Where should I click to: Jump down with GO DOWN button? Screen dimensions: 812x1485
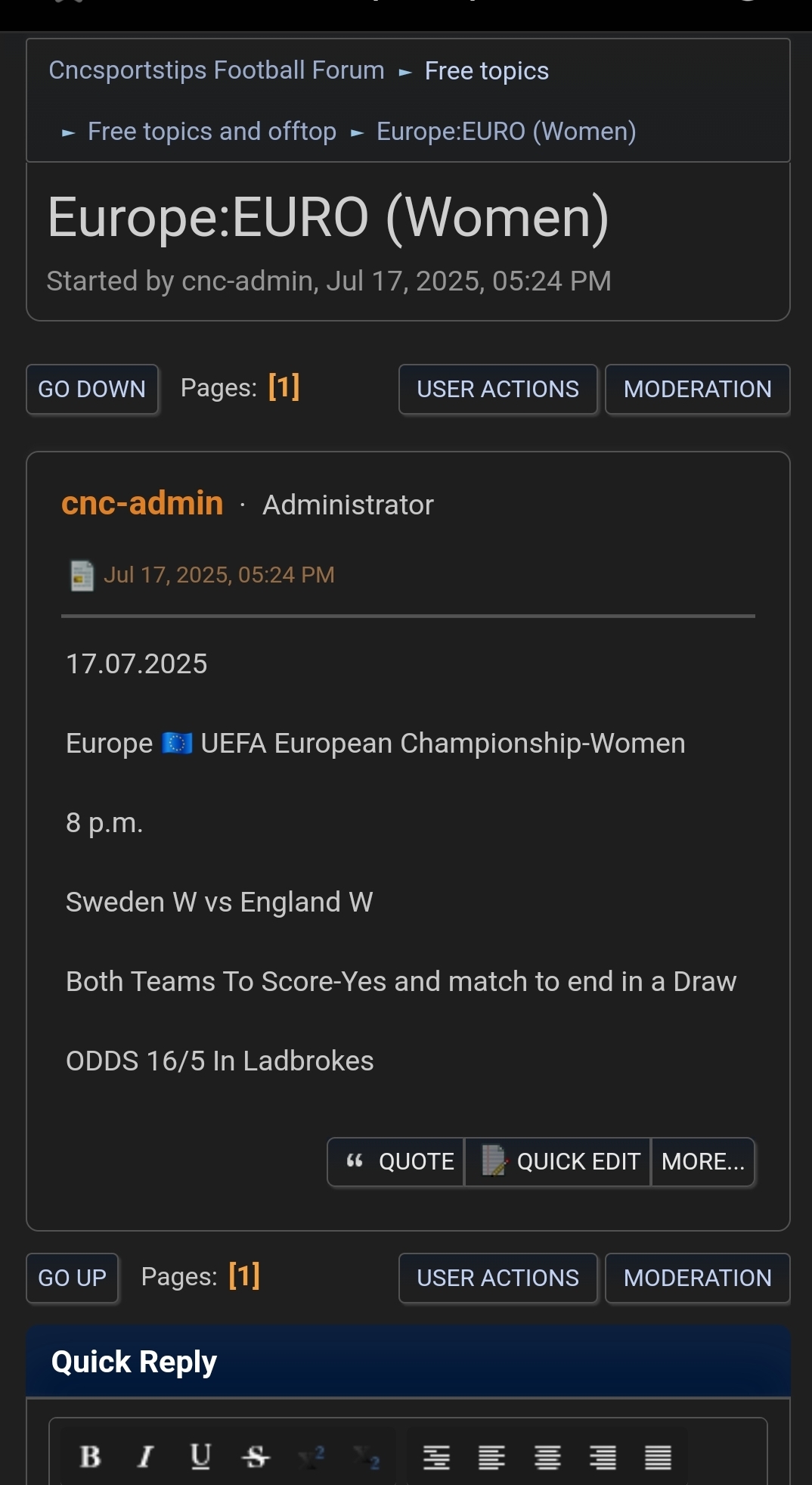pyautogui.click(x=92, y=389)
